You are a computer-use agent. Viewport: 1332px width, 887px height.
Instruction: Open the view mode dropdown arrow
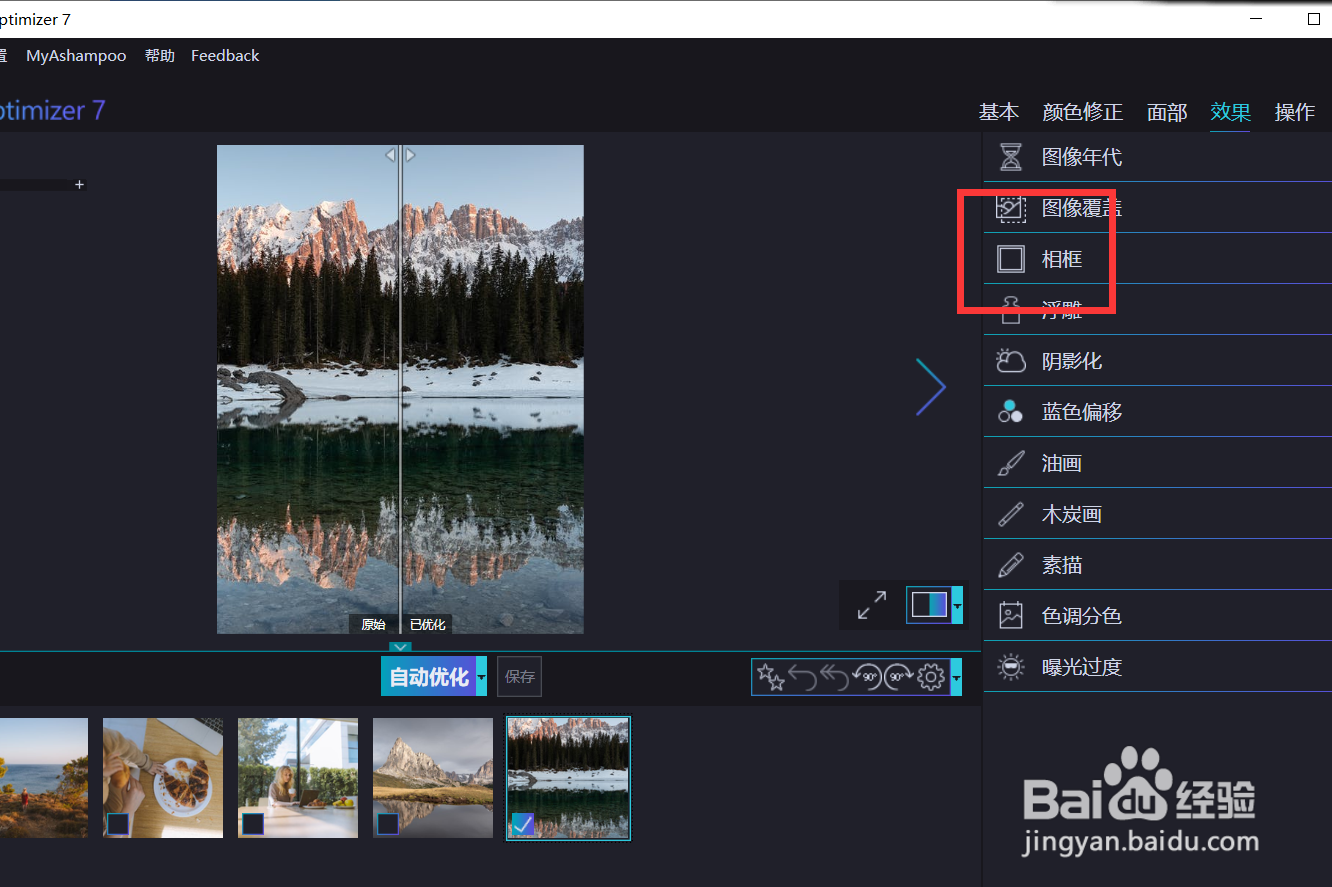pyautogui.click(x=957, y=605)
